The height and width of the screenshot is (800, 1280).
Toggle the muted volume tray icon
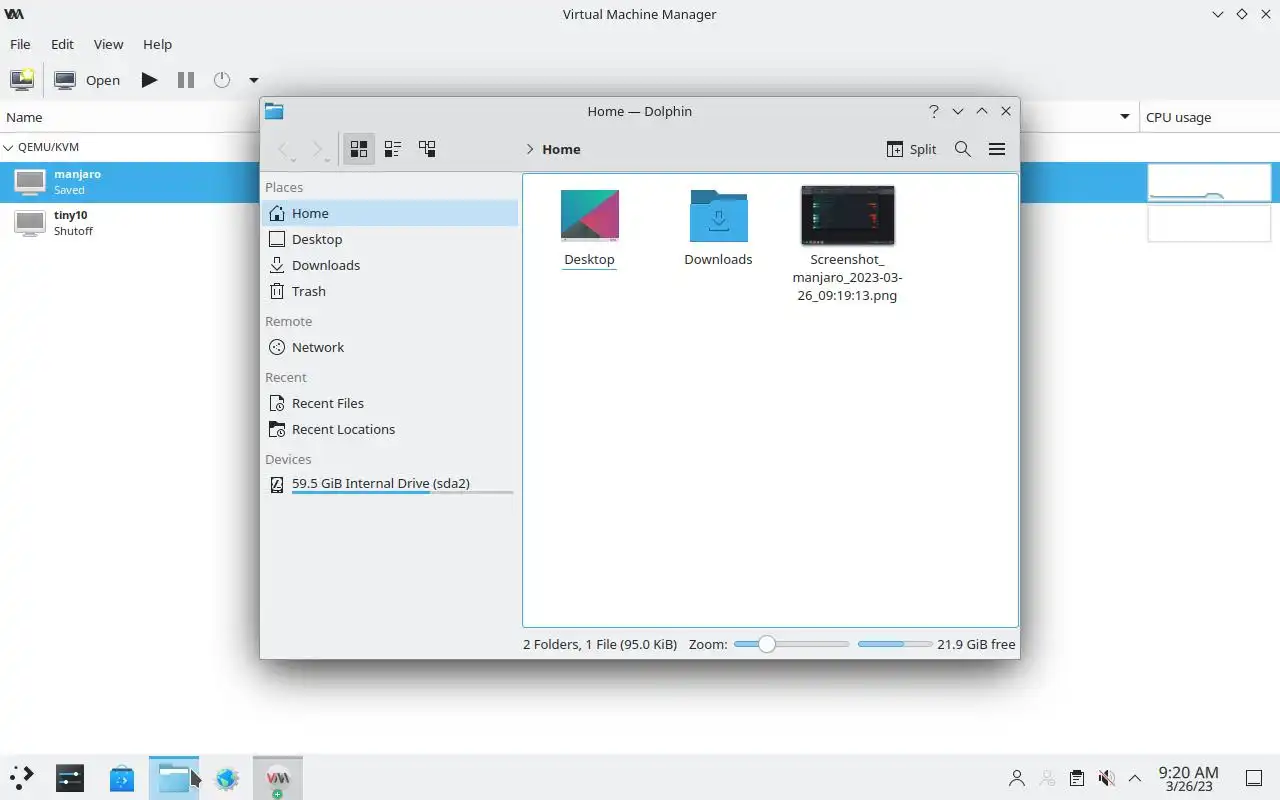tap(1106, 778)
